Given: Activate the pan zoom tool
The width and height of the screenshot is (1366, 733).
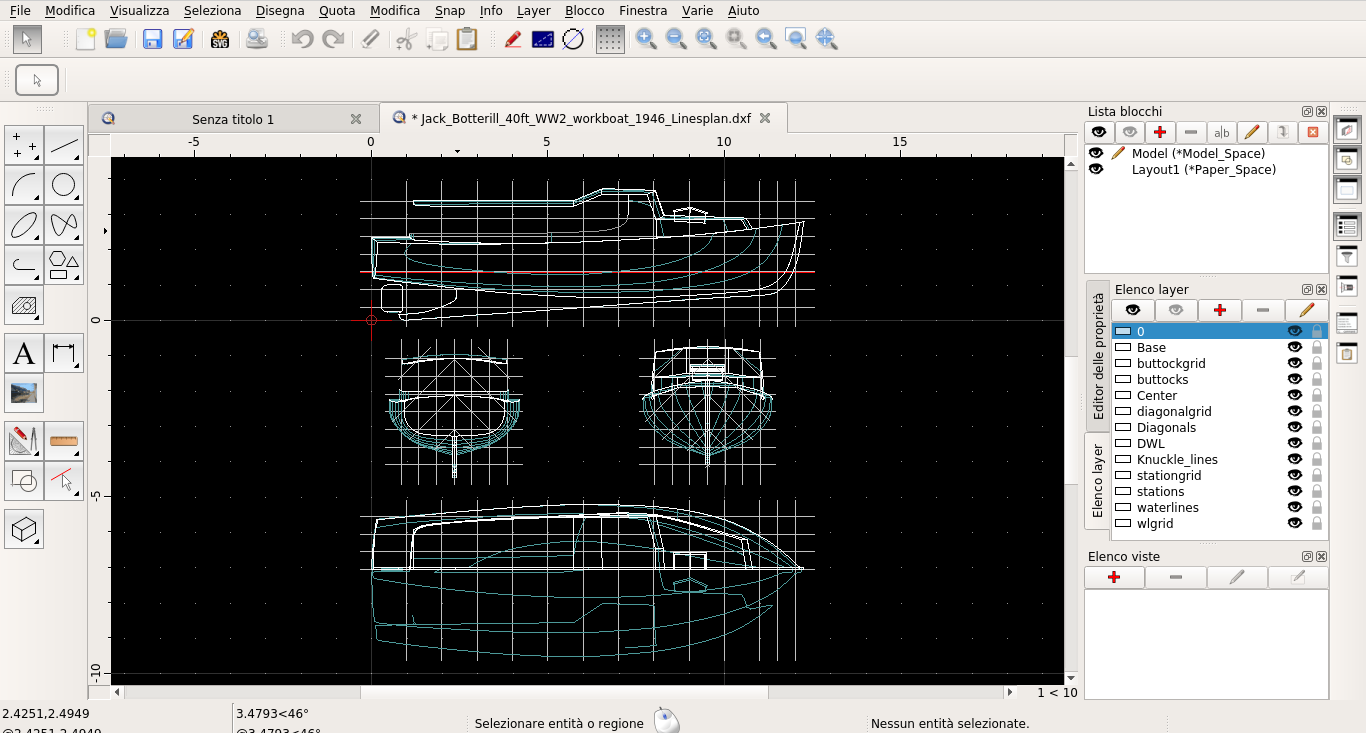Looking at the screenshot, I should tap(826, 39).
